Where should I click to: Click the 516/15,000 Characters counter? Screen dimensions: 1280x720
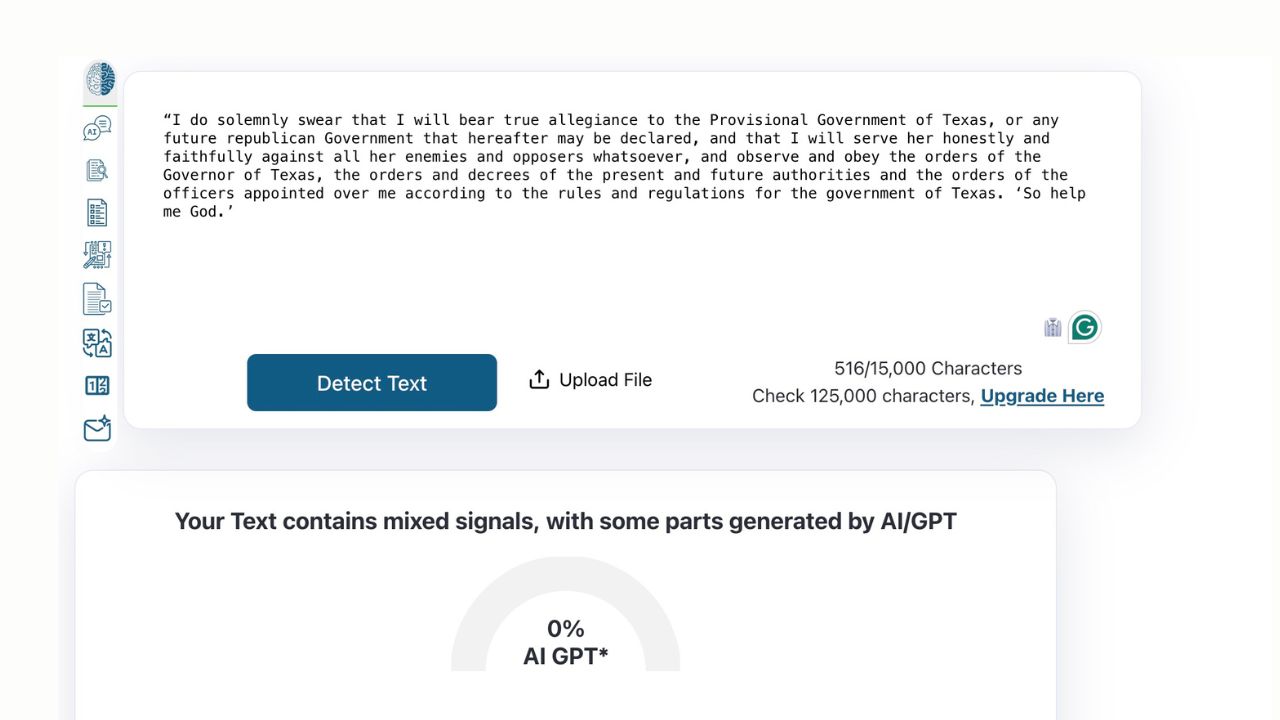tap(928, 369)
